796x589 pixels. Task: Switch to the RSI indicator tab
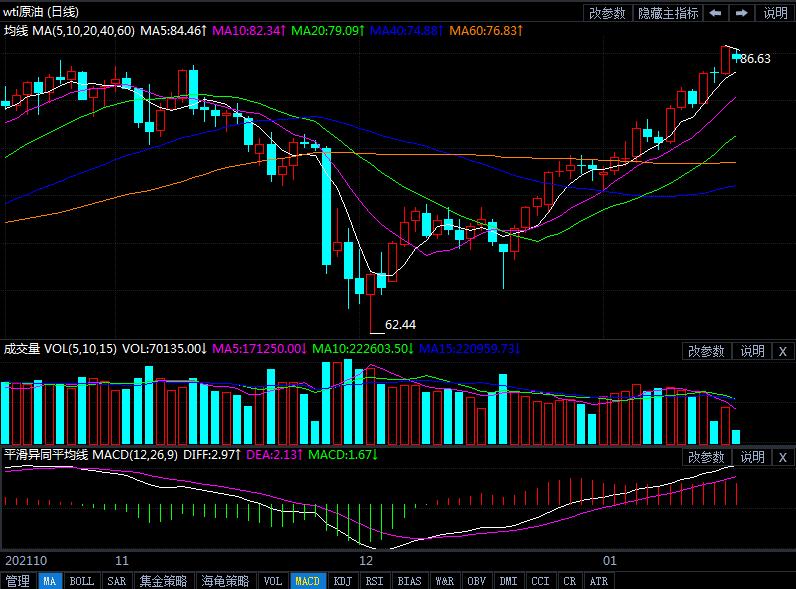point(375,581)
